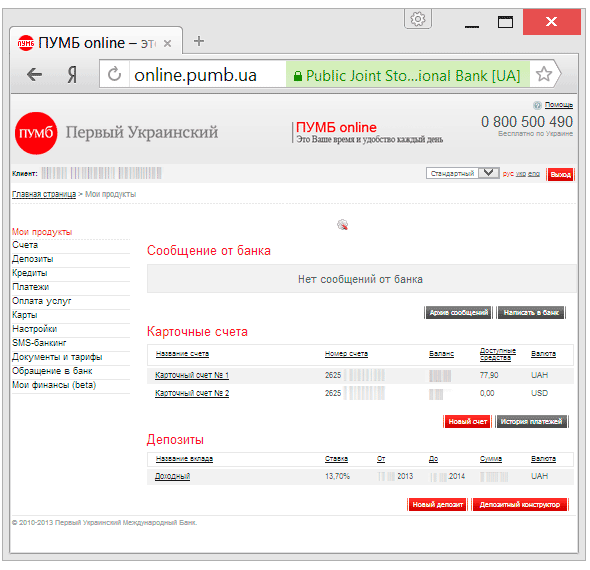Click the 13,70% deposit rate
The image size is (590, 570).
(337, 476)
